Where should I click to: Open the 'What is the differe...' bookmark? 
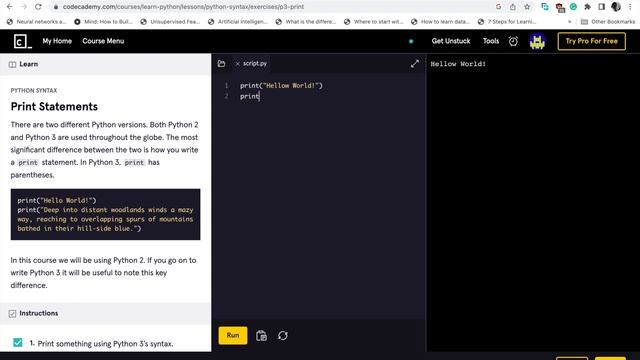[306, 22]
